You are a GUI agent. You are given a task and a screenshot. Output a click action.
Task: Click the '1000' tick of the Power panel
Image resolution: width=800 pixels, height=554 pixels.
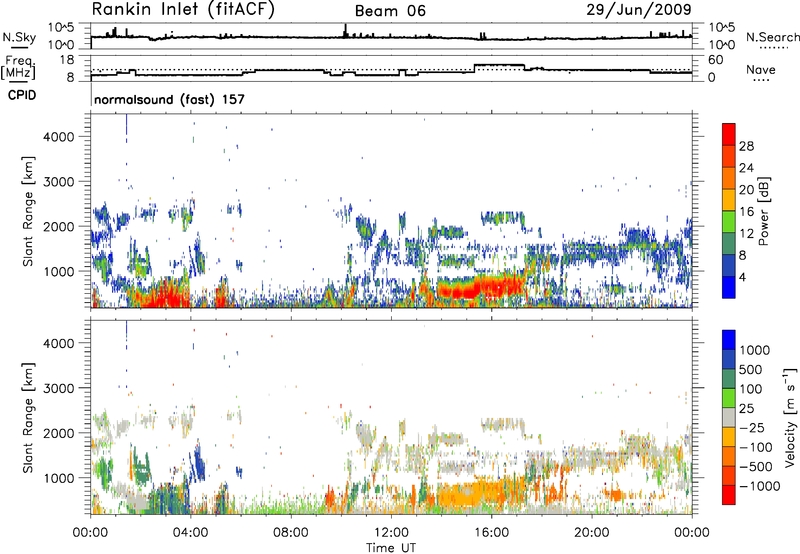pos(59,271)
